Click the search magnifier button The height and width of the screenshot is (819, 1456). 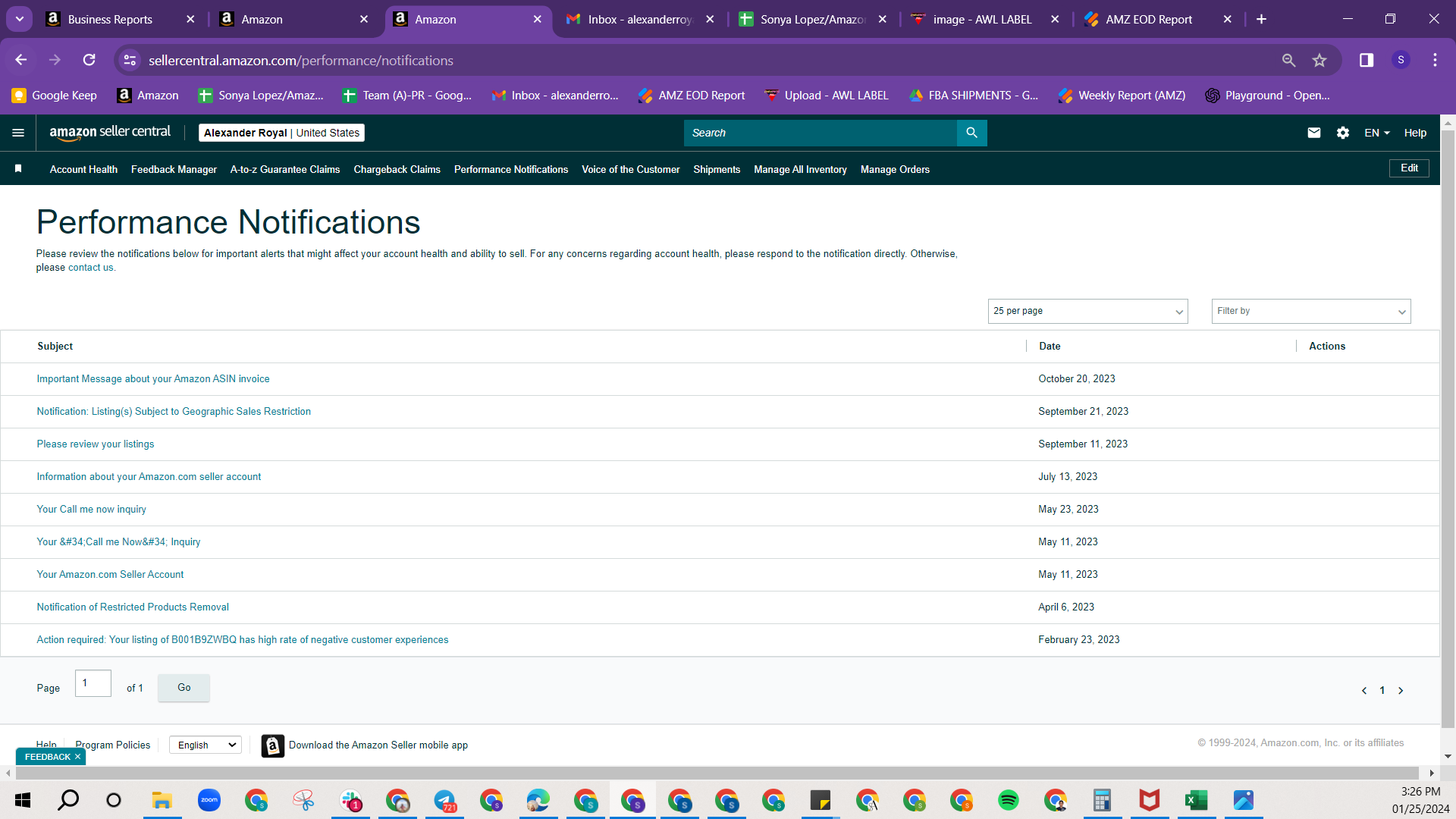click(971, 133)
